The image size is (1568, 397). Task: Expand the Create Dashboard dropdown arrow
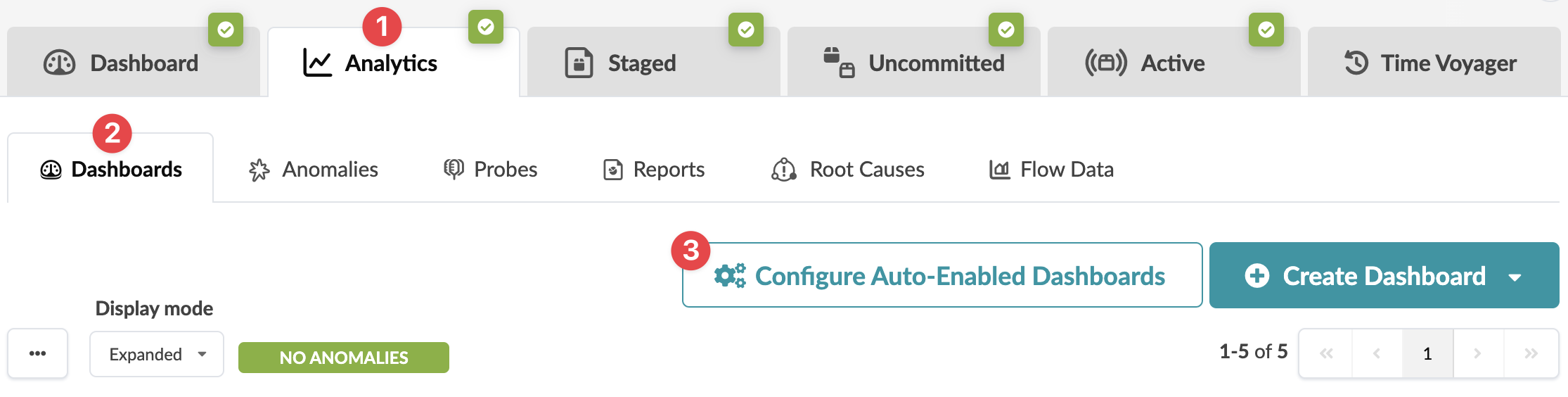click(x=1515, y=277)
